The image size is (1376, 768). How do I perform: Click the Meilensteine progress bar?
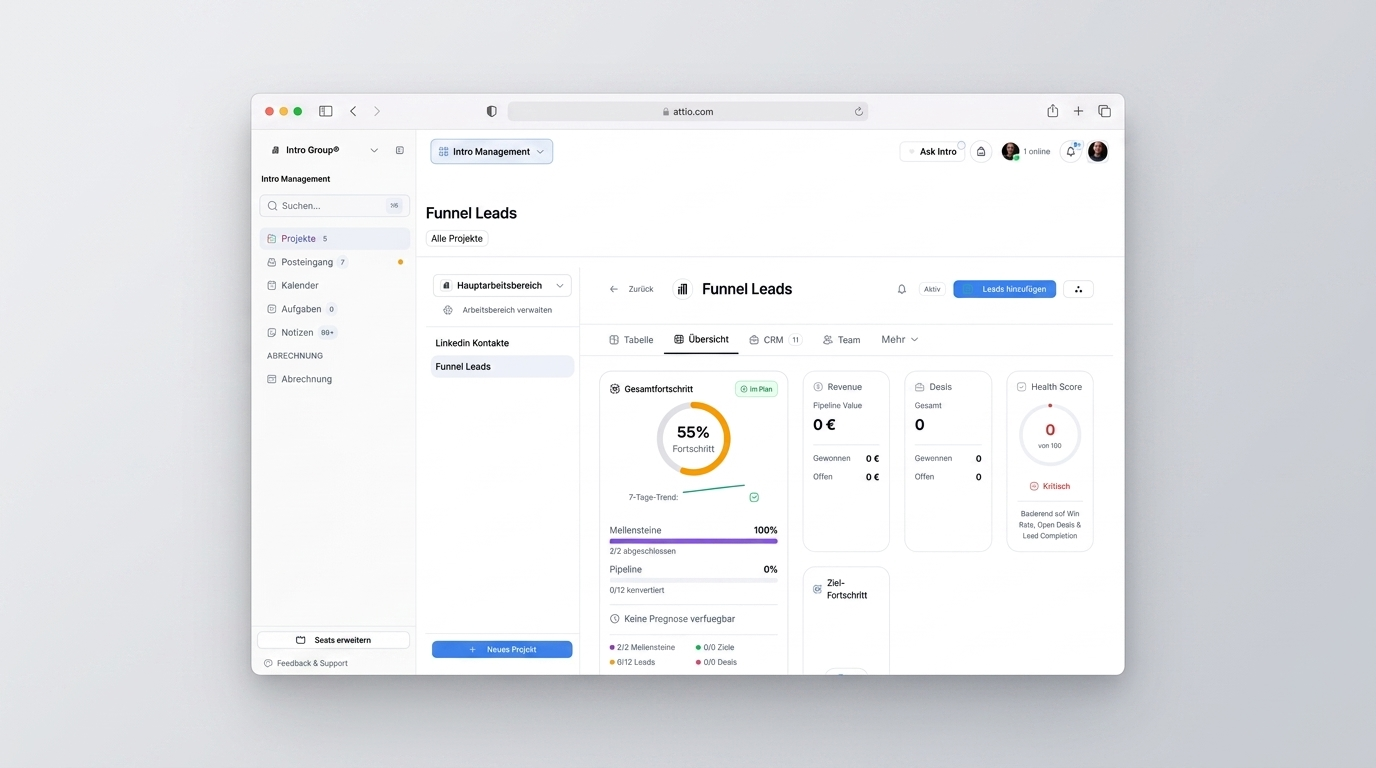pos(693,541)
